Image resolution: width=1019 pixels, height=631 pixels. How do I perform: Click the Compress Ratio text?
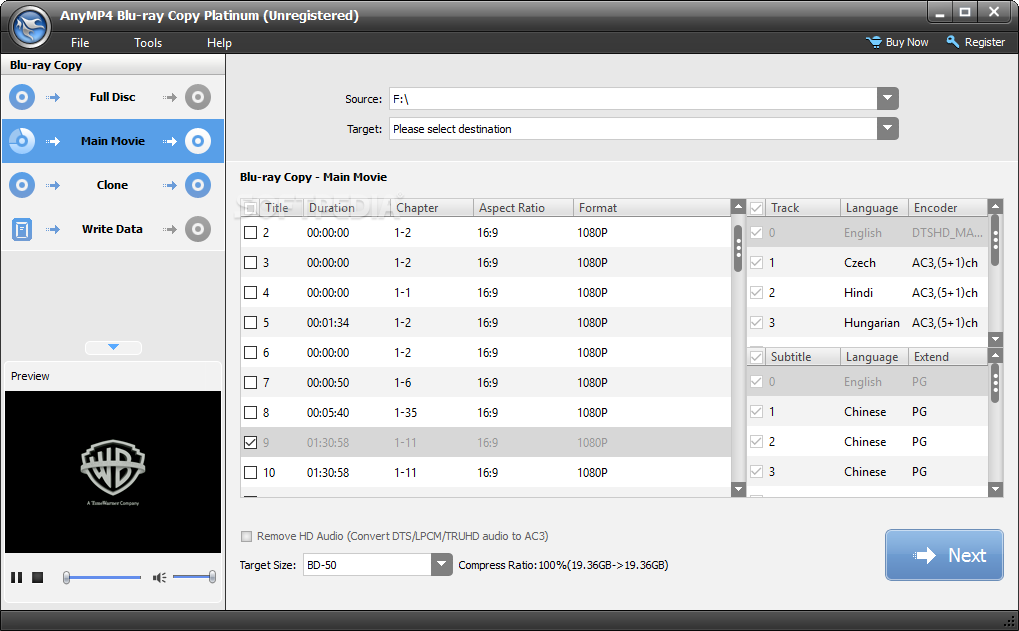pyautogui.click(x=563, y=565)
